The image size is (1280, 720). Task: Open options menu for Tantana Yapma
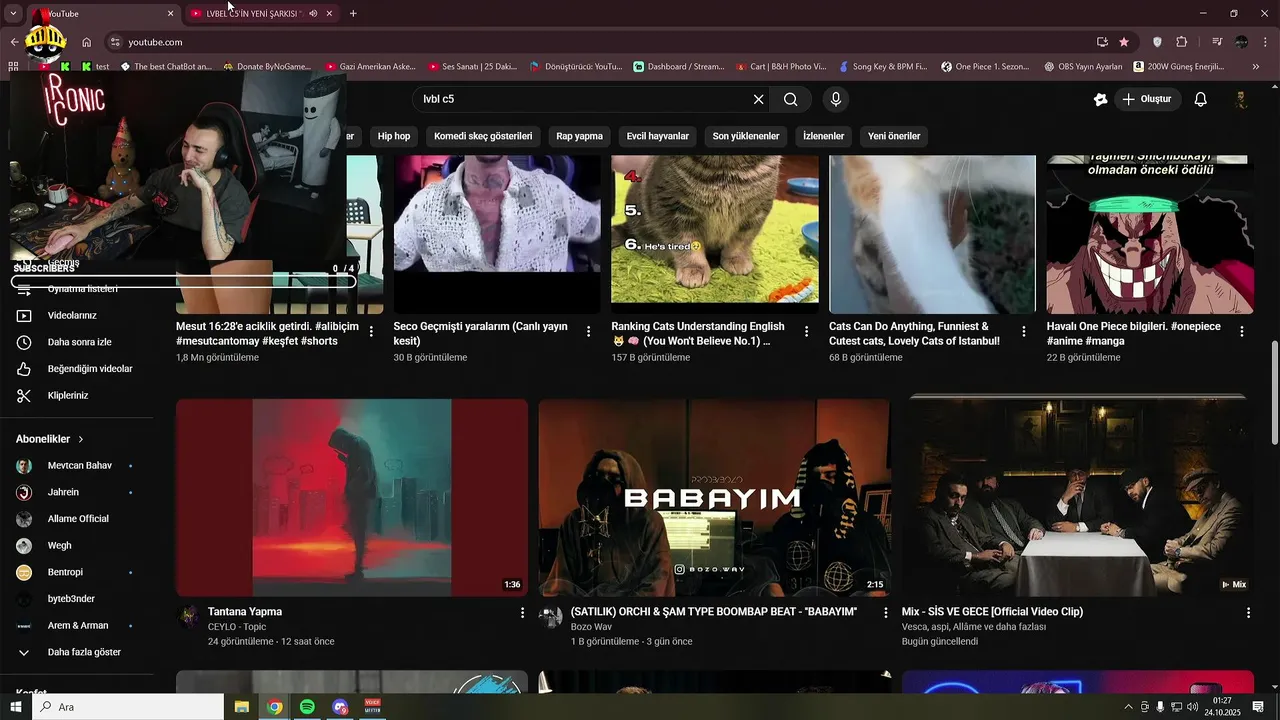[x=522, y=612]
